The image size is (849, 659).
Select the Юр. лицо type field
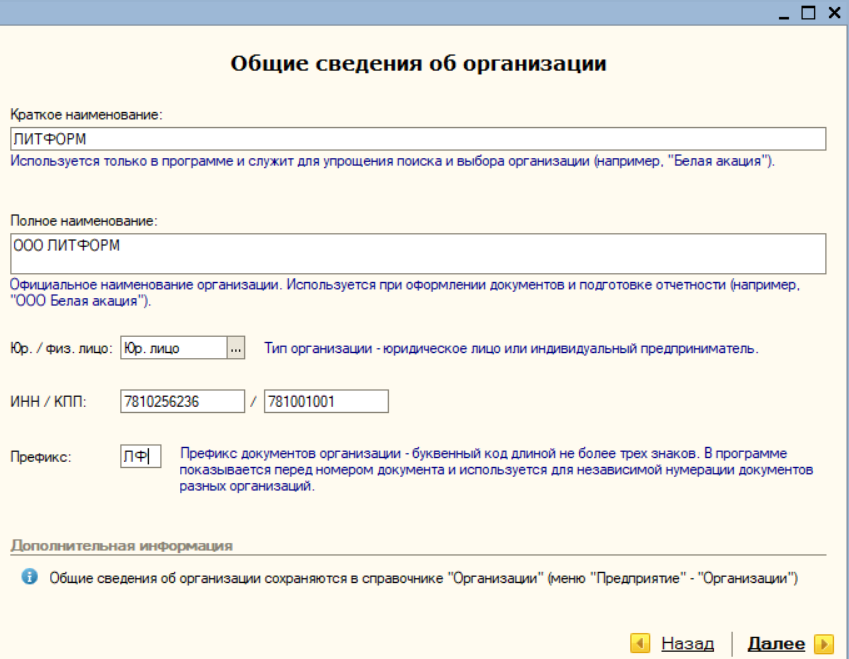(x=173, y=348)
